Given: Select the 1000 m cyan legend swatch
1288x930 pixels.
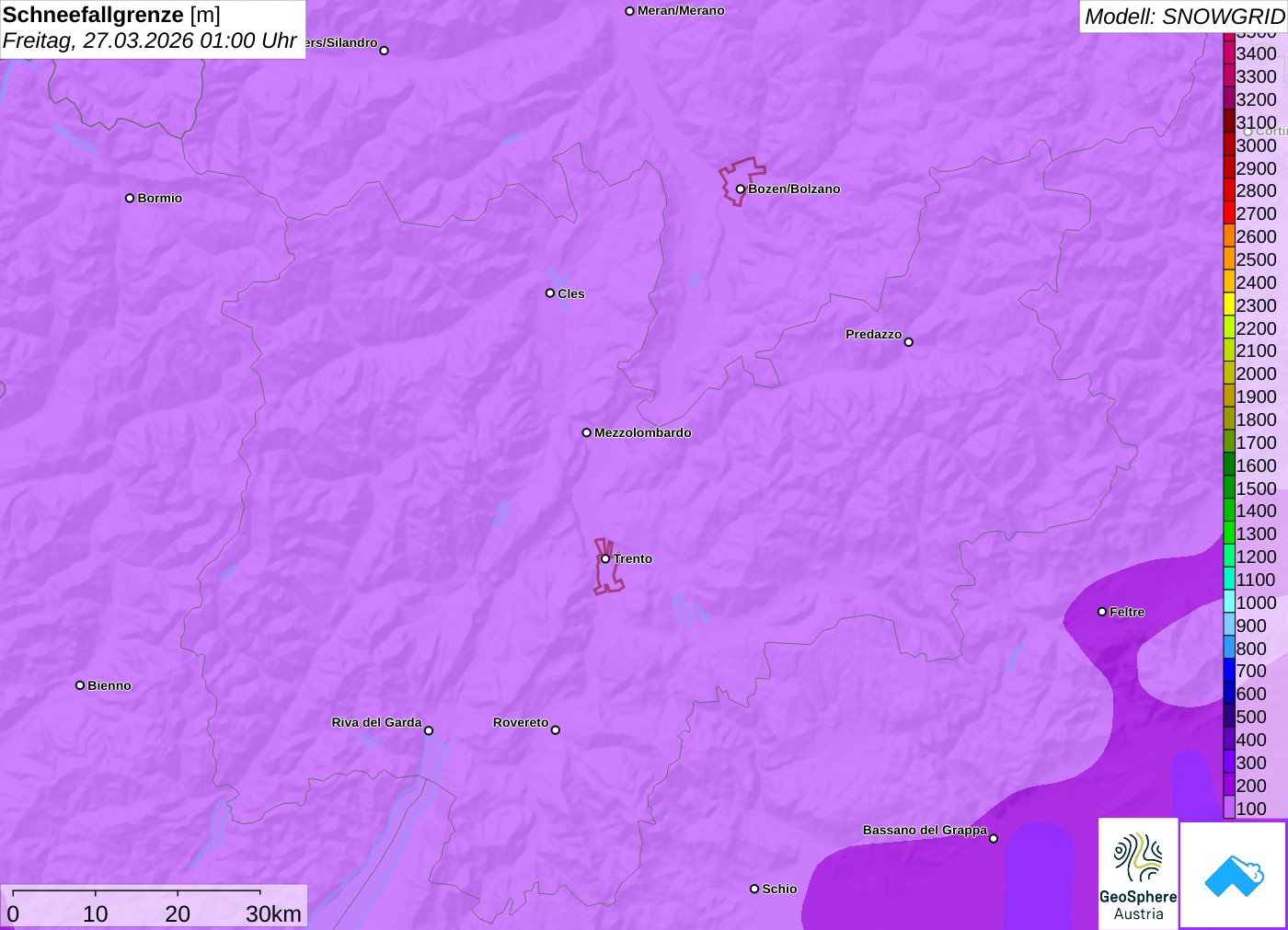Looking at the screenshot, I should click(1229, 603).
